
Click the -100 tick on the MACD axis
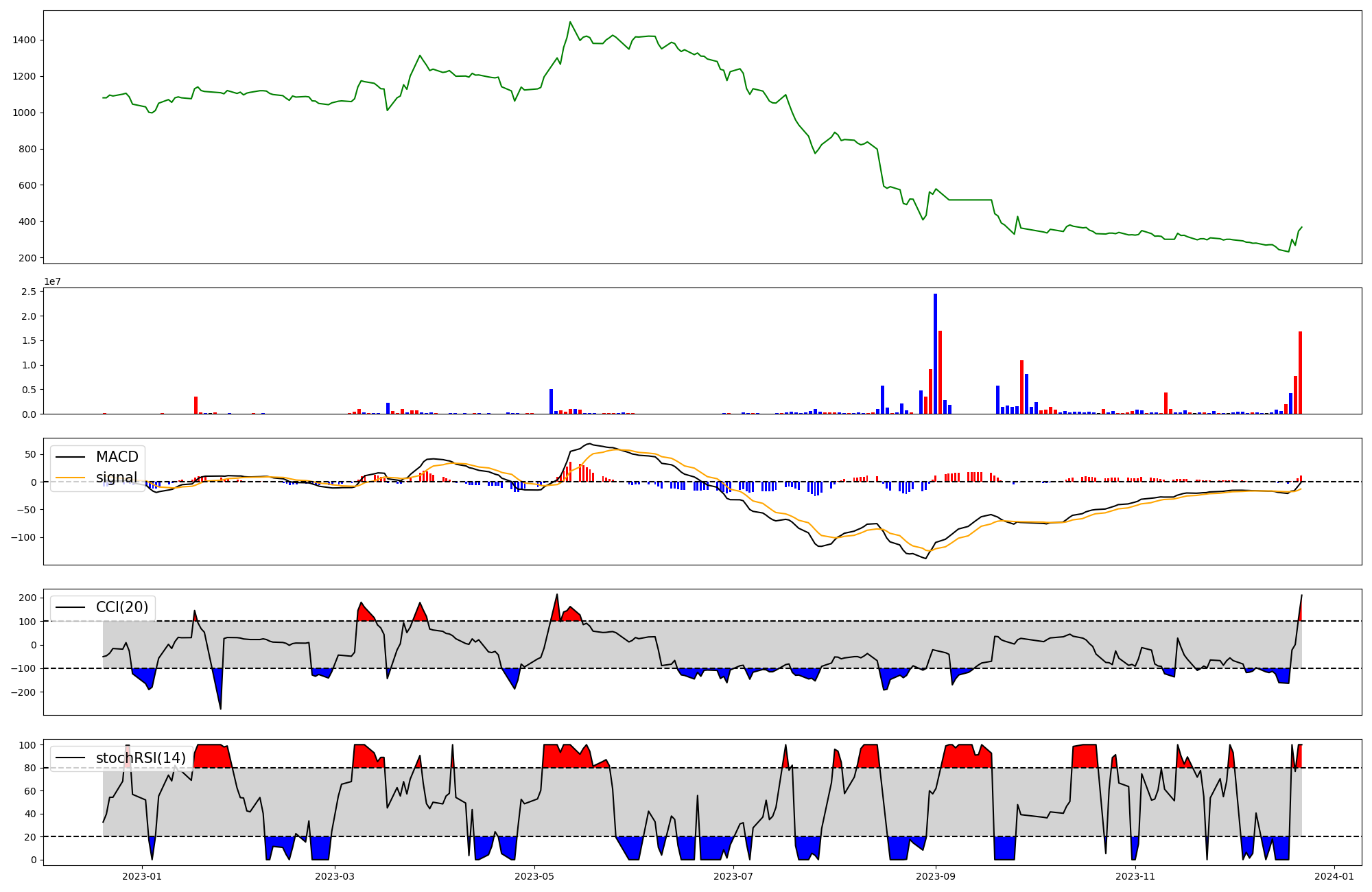23,537
